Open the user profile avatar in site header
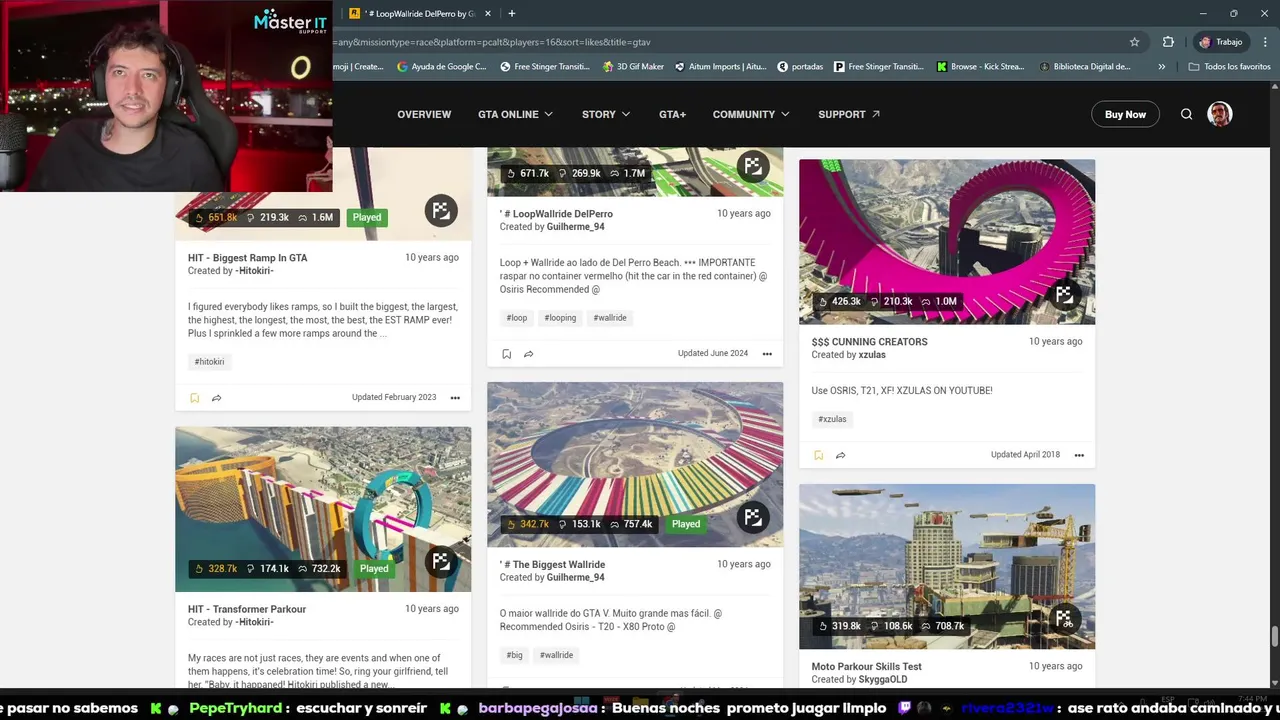Image resolution: width=1280 pixels, height=720 pixels. coord(1220,114)
